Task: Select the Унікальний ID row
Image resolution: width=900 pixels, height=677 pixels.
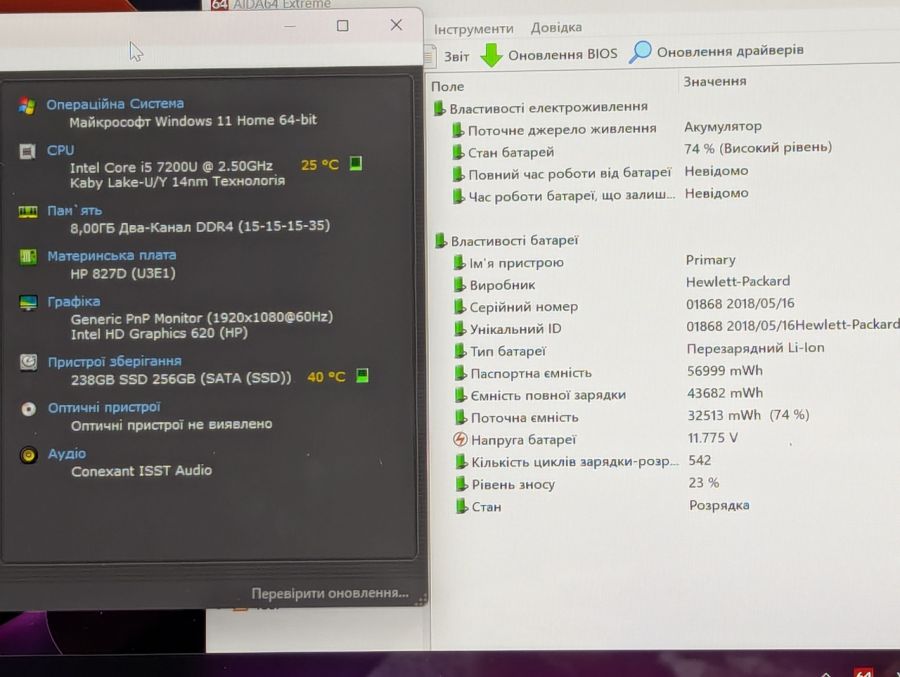Action: click(x=515, y=329)
